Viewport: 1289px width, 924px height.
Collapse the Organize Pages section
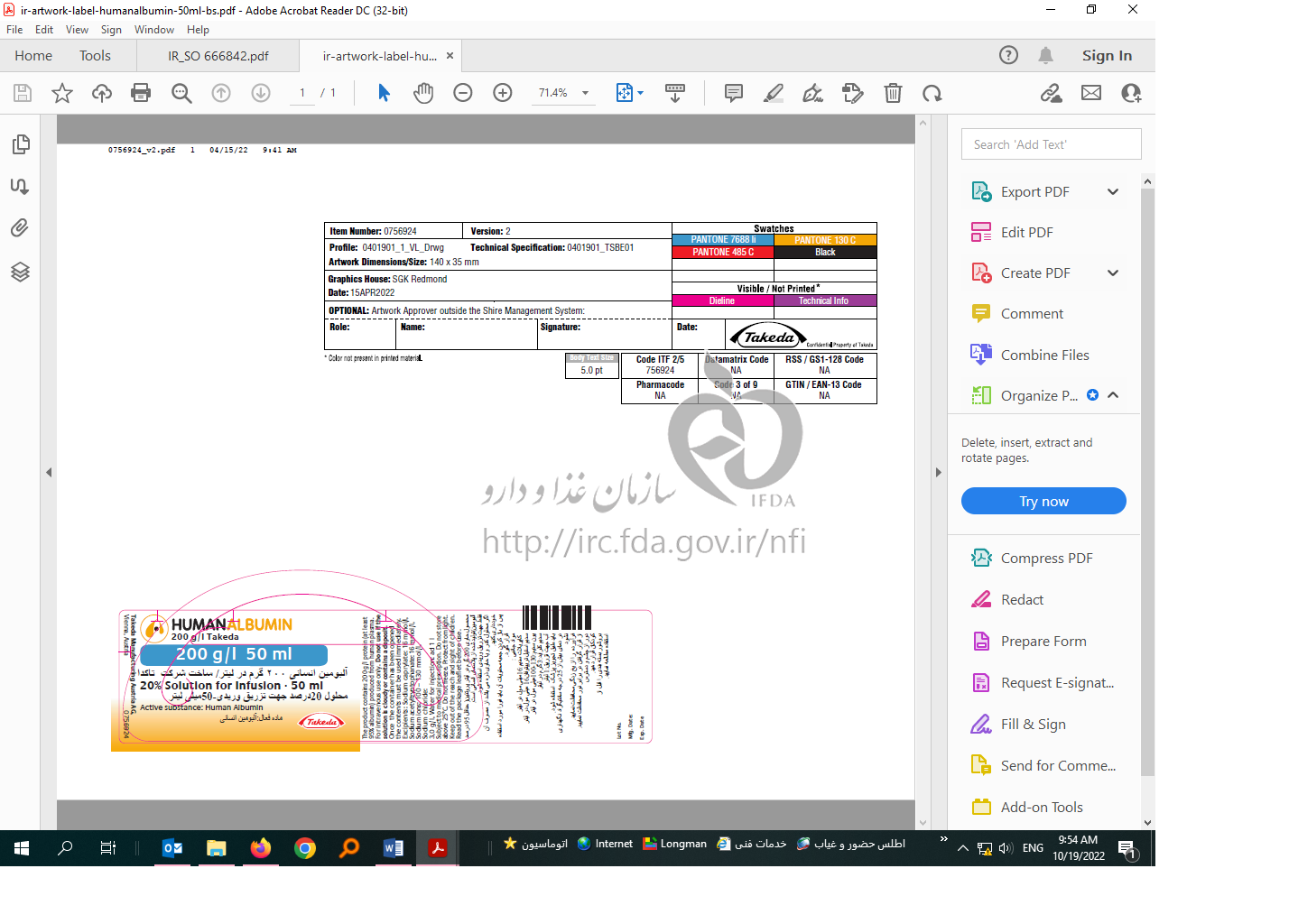(1113, 395)
